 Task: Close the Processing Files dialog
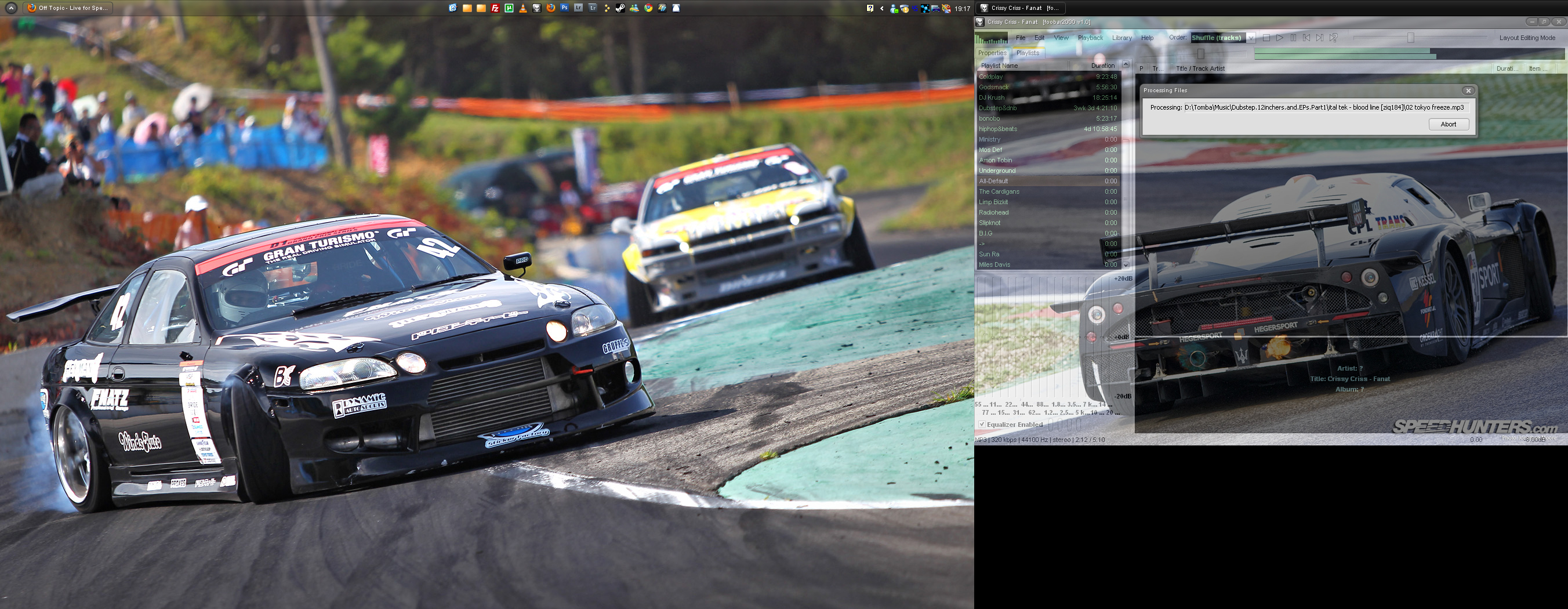tap(1468, 90)
